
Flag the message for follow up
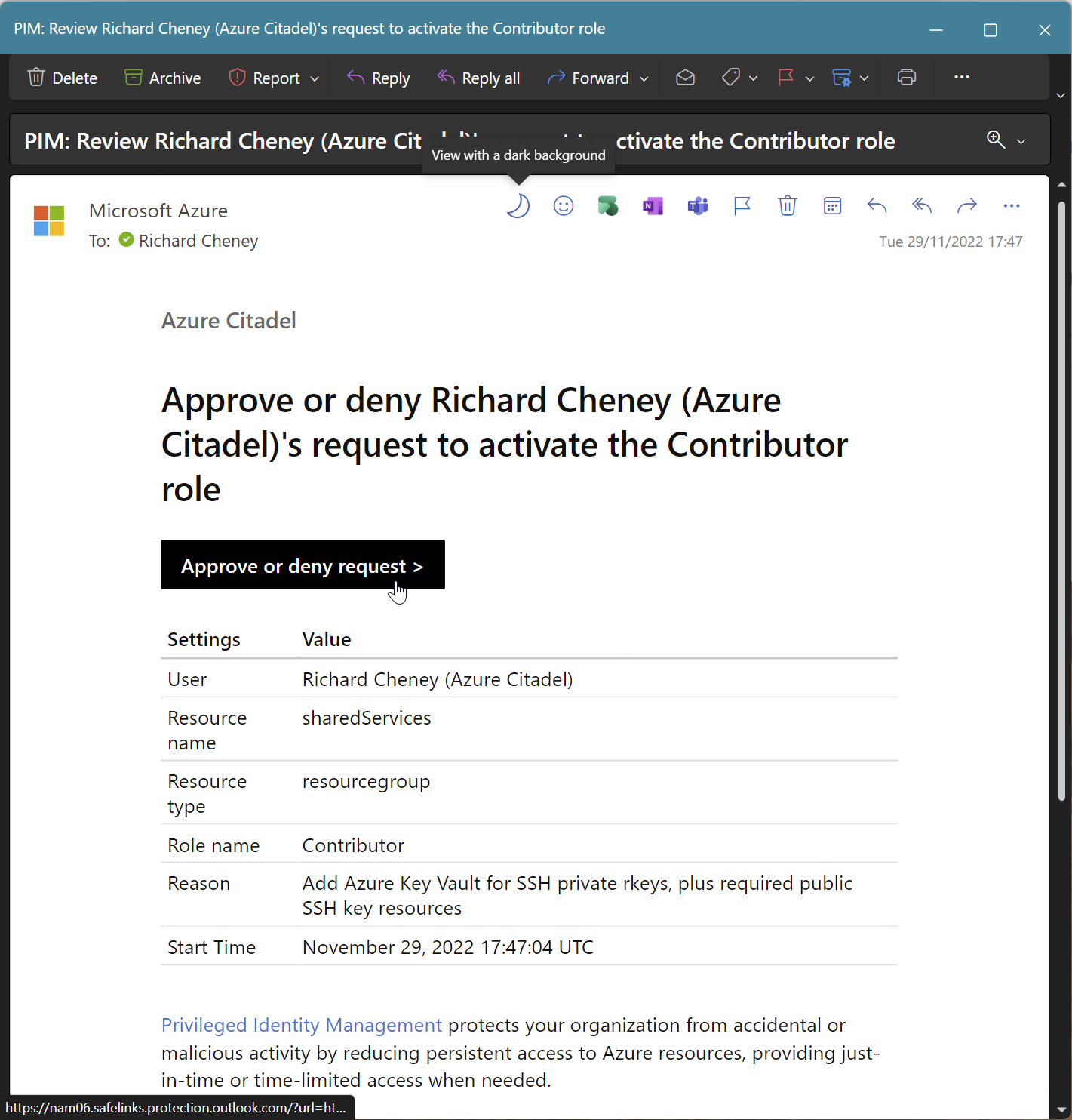pyautogui.click(x=742, y=205)
